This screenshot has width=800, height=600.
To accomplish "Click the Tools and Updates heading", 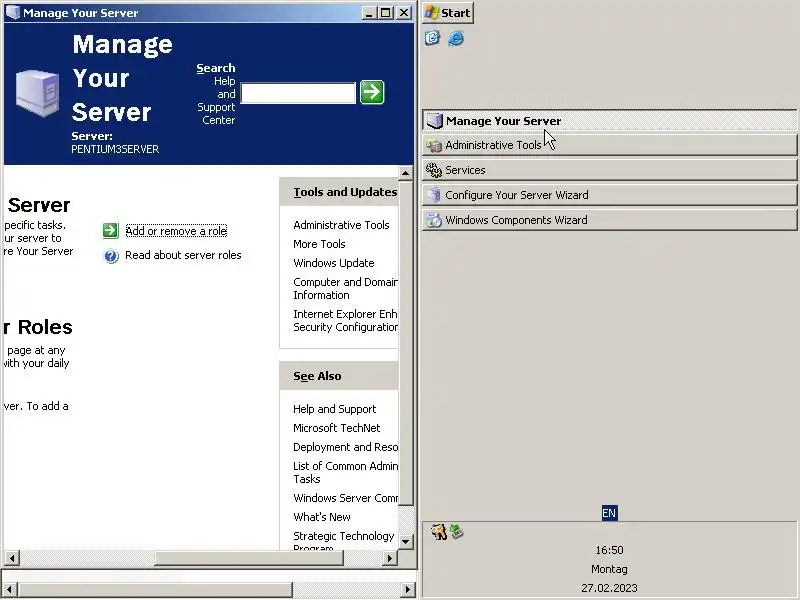I will [x=345, y=192].
